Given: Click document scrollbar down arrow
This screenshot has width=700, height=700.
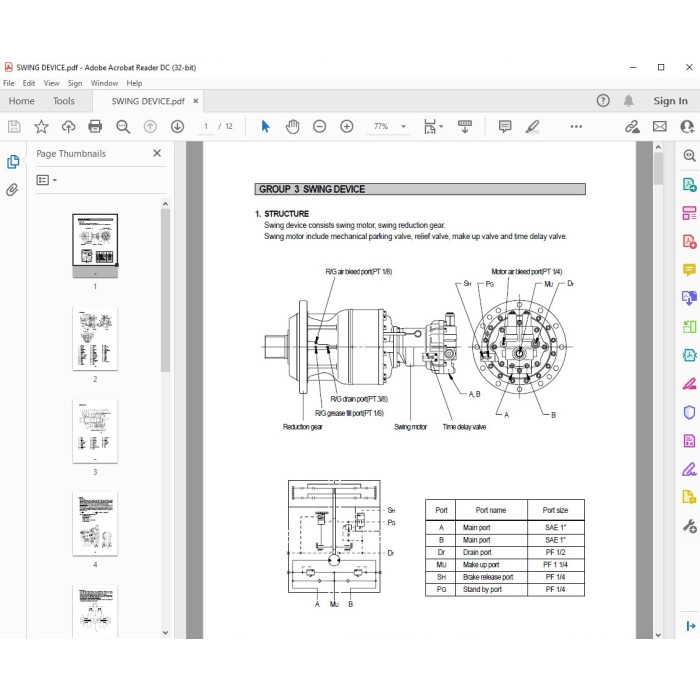Looking at the screenshot, I should [658, 635].
